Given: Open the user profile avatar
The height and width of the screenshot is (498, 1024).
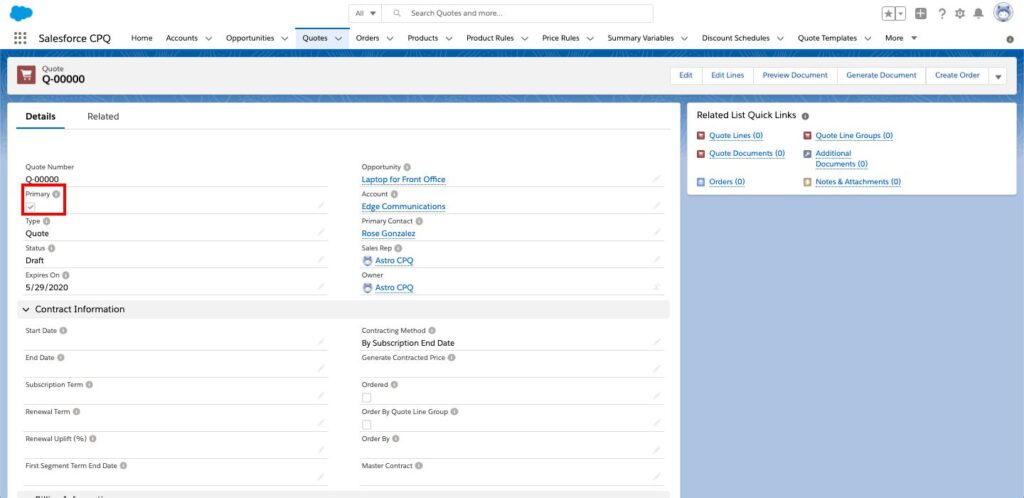Looking at the screenshot, I should point(1003,12).
